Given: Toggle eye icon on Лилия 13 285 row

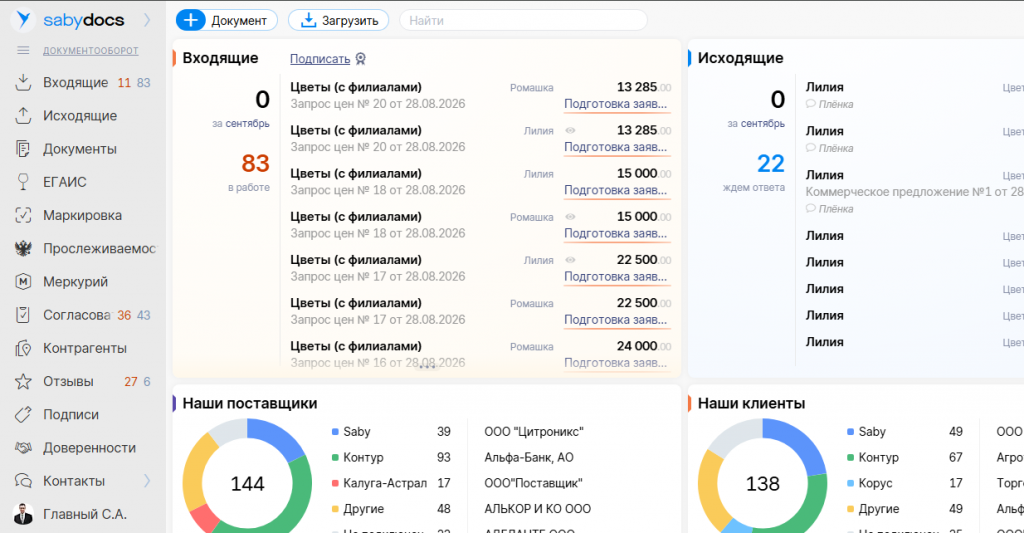Looking at the screenshot, I should (570, 131).
